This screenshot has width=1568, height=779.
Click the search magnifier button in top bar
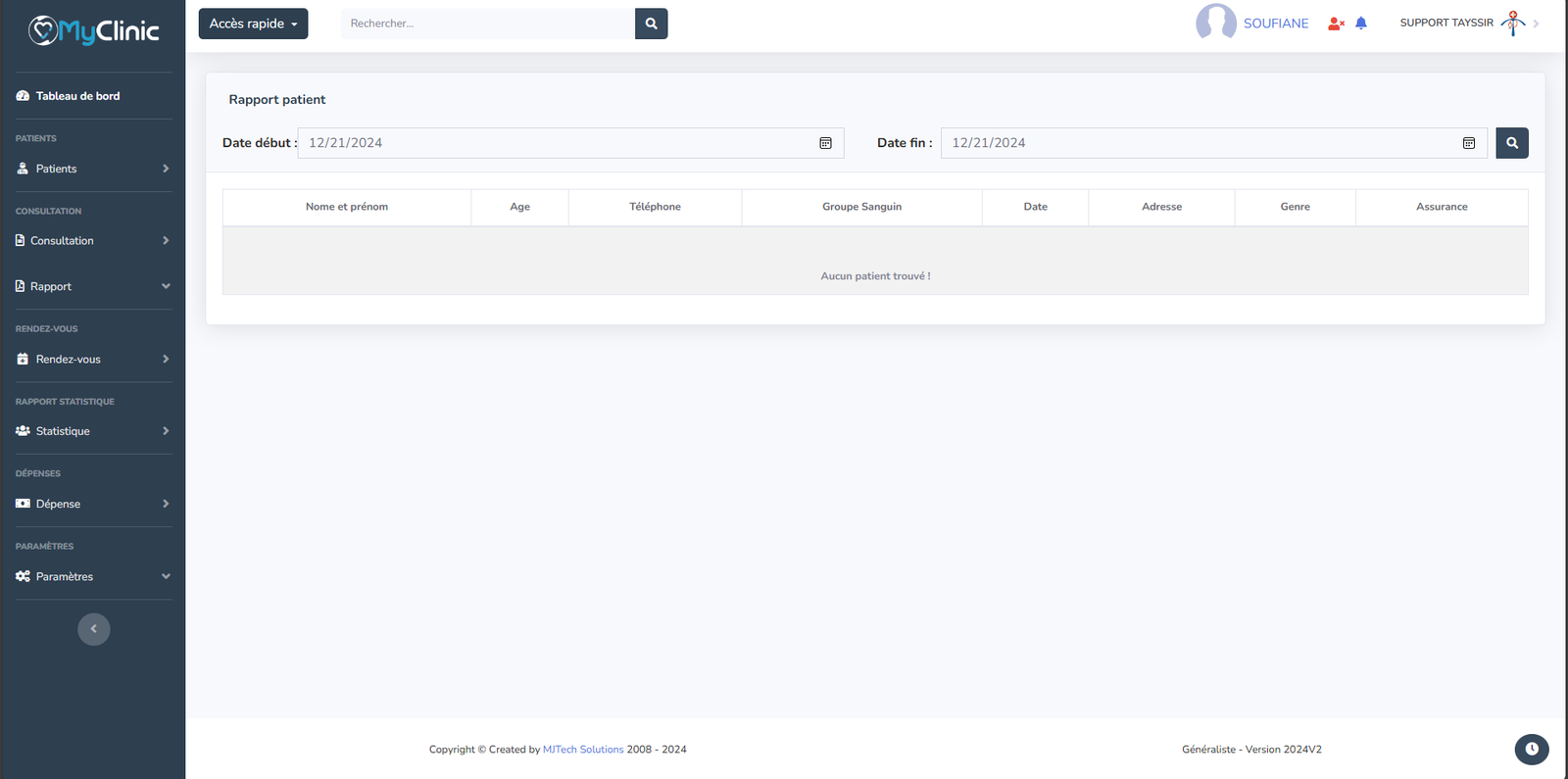pos(651,24)
